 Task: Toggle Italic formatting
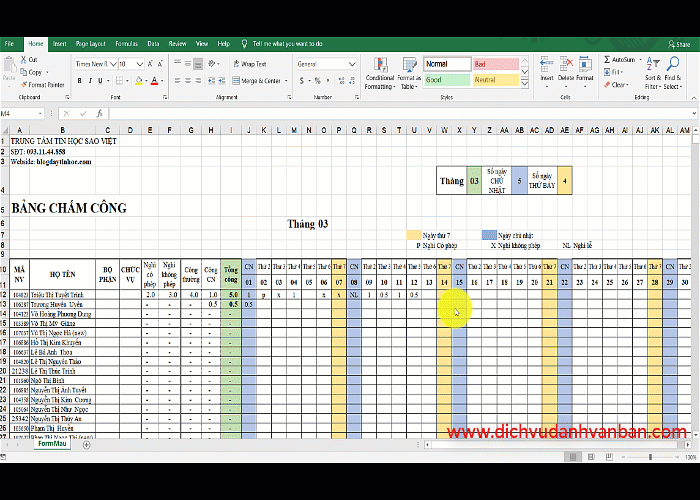click(90, 81)
